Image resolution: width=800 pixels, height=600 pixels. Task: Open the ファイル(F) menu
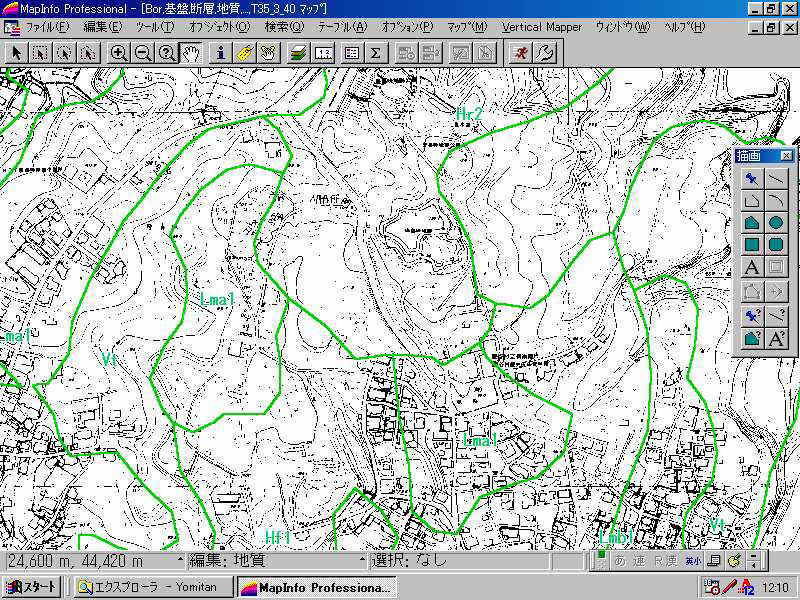pyautogui.click(x=47, y=26)
